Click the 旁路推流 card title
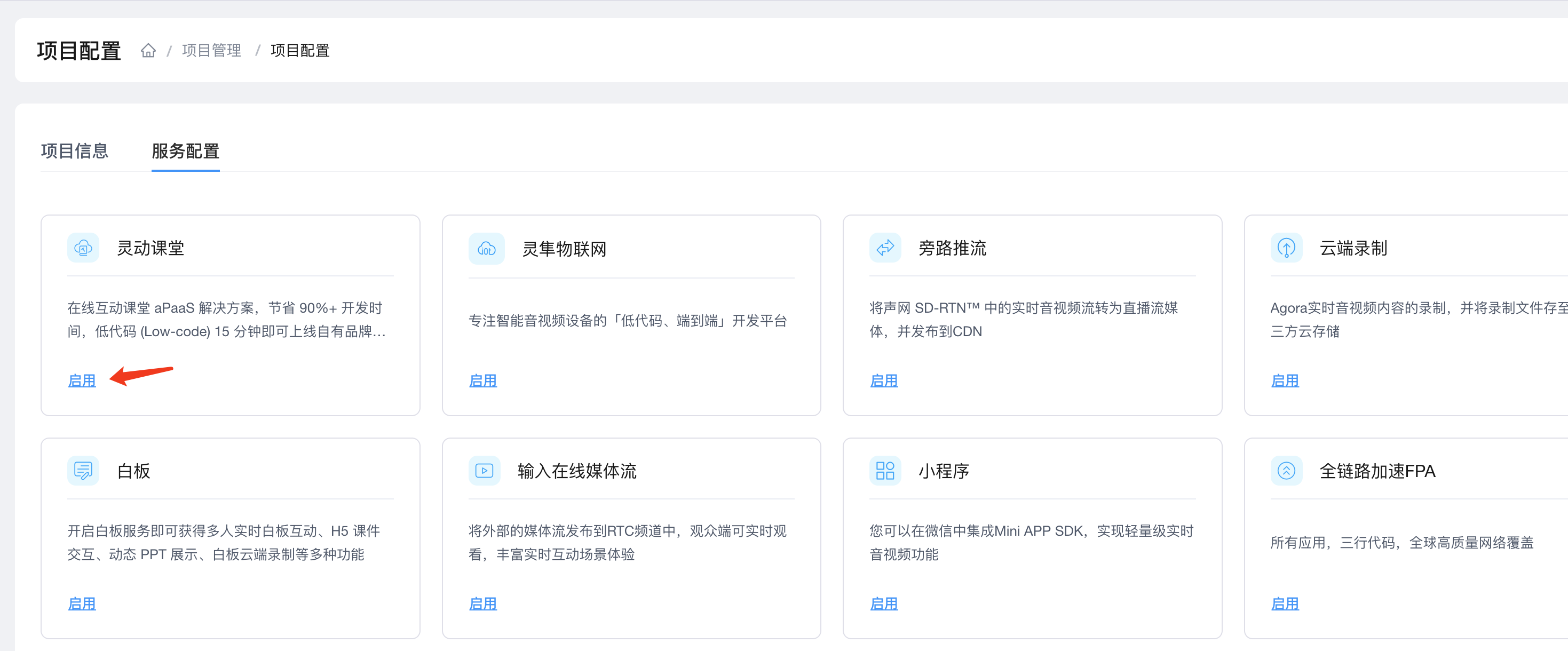The height and width of the screenshot is (651, 1568). (x=953, y=248)
